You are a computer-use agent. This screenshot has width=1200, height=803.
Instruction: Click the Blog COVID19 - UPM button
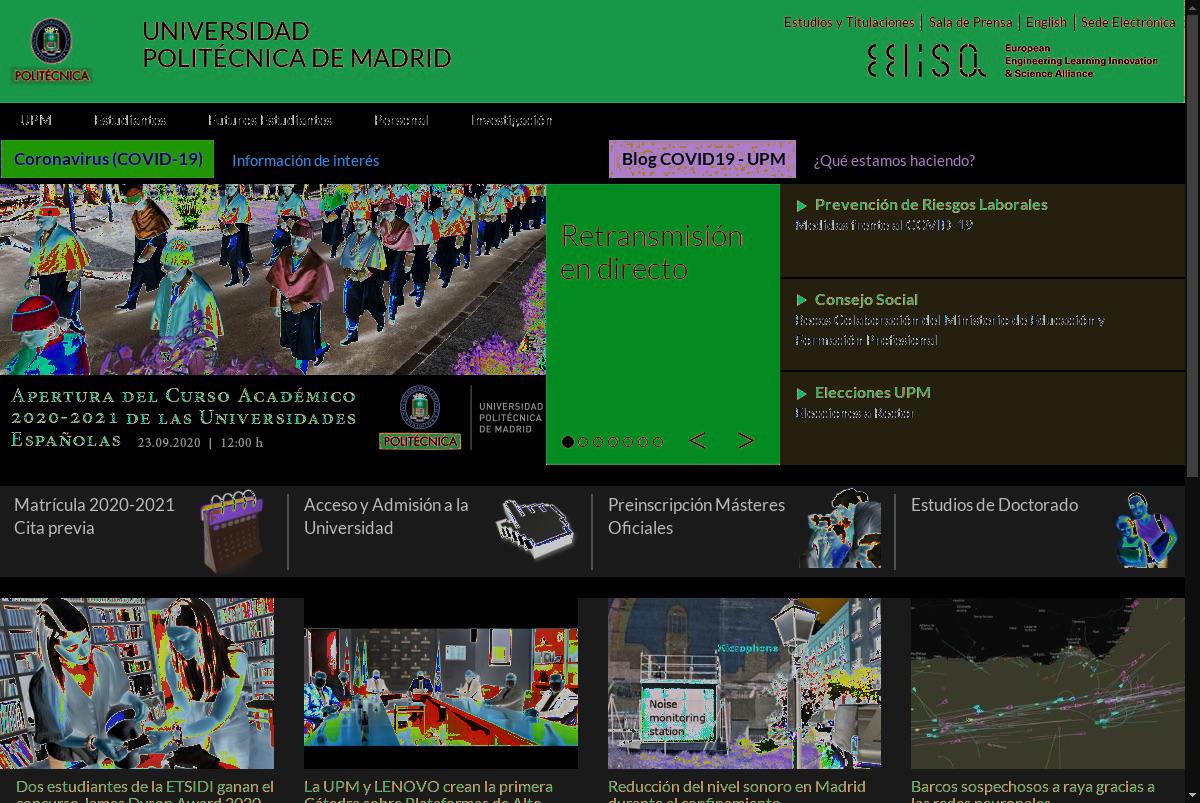click(703, 159)
